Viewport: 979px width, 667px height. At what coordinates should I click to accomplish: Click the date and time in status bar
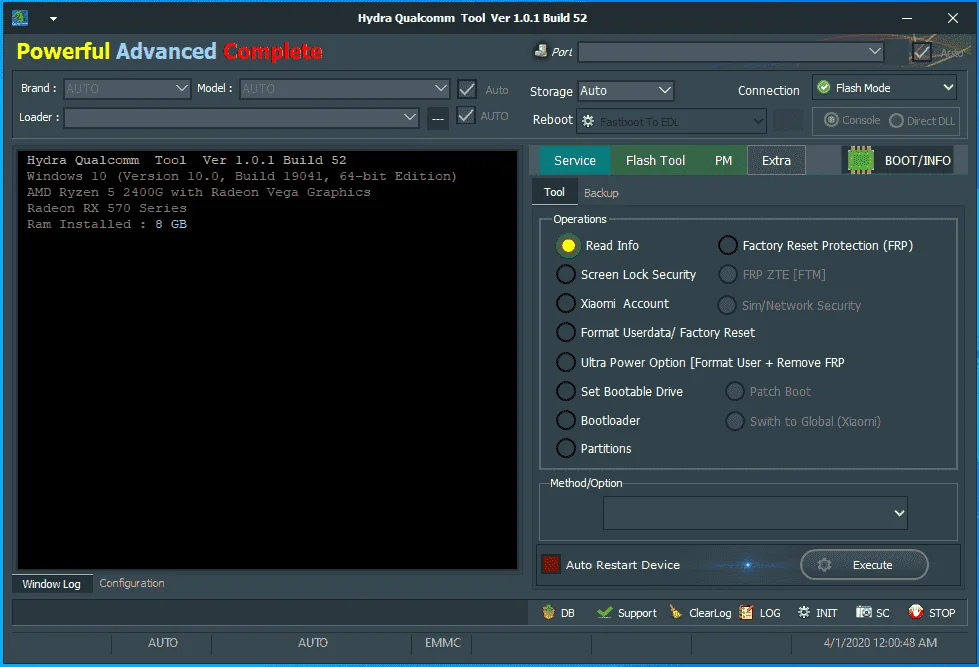880,642
